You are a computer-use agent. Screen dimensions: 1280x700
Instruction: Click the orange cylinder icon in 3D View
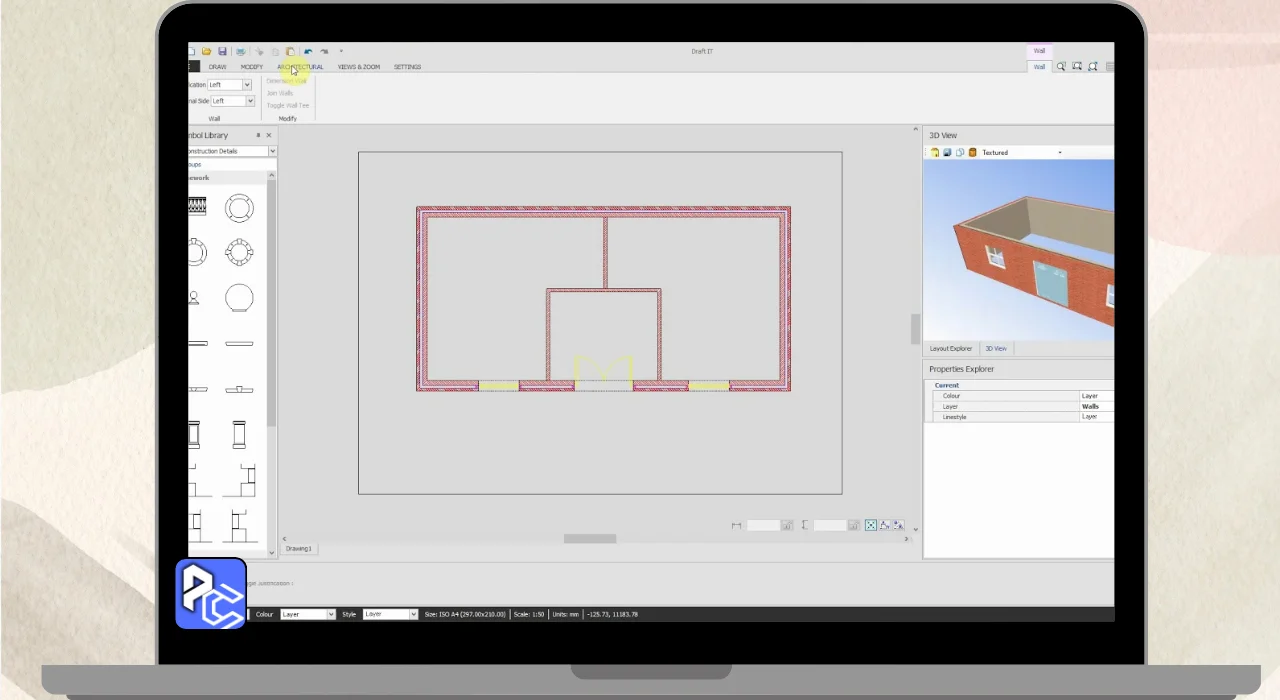(972, 153)
